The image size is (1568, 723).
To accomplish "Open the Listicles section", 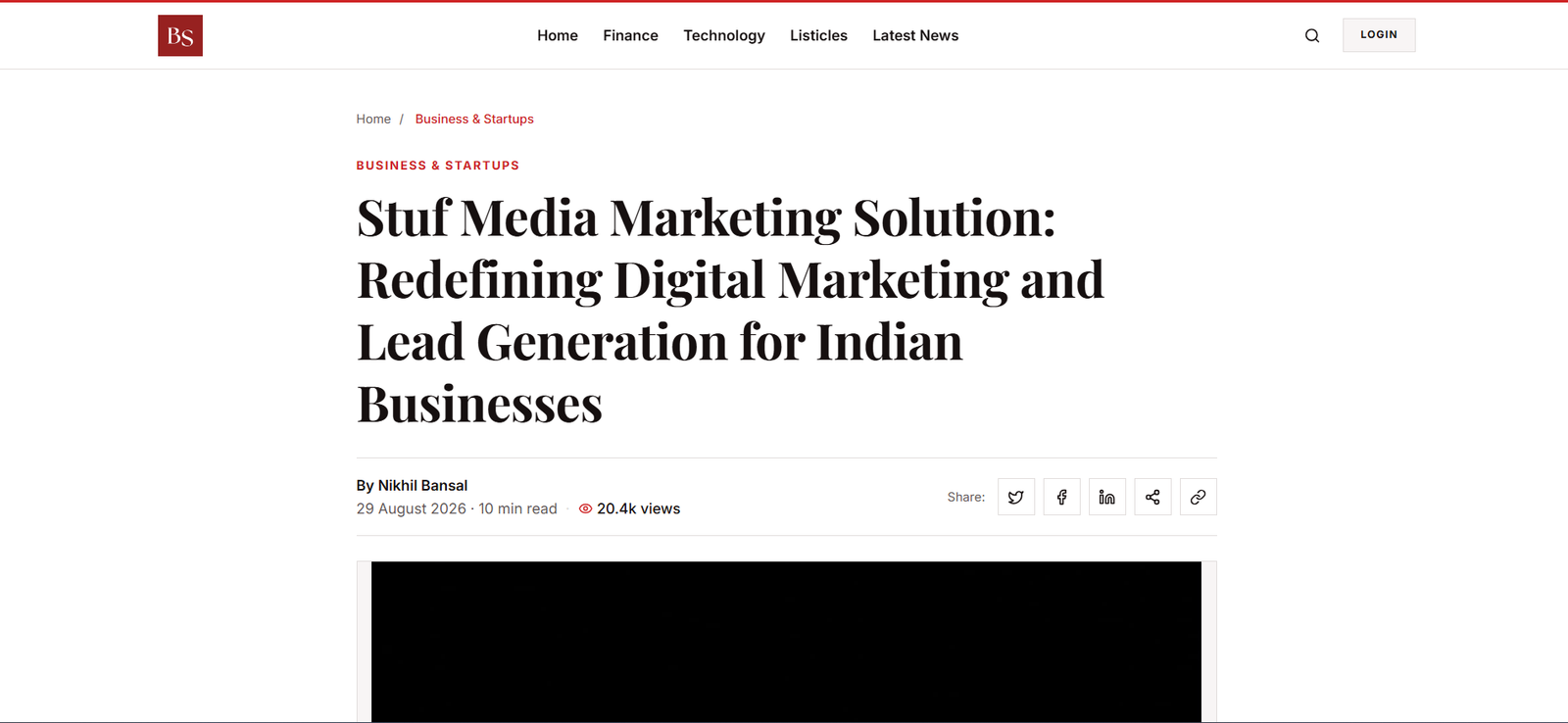I will coord(818,35).
